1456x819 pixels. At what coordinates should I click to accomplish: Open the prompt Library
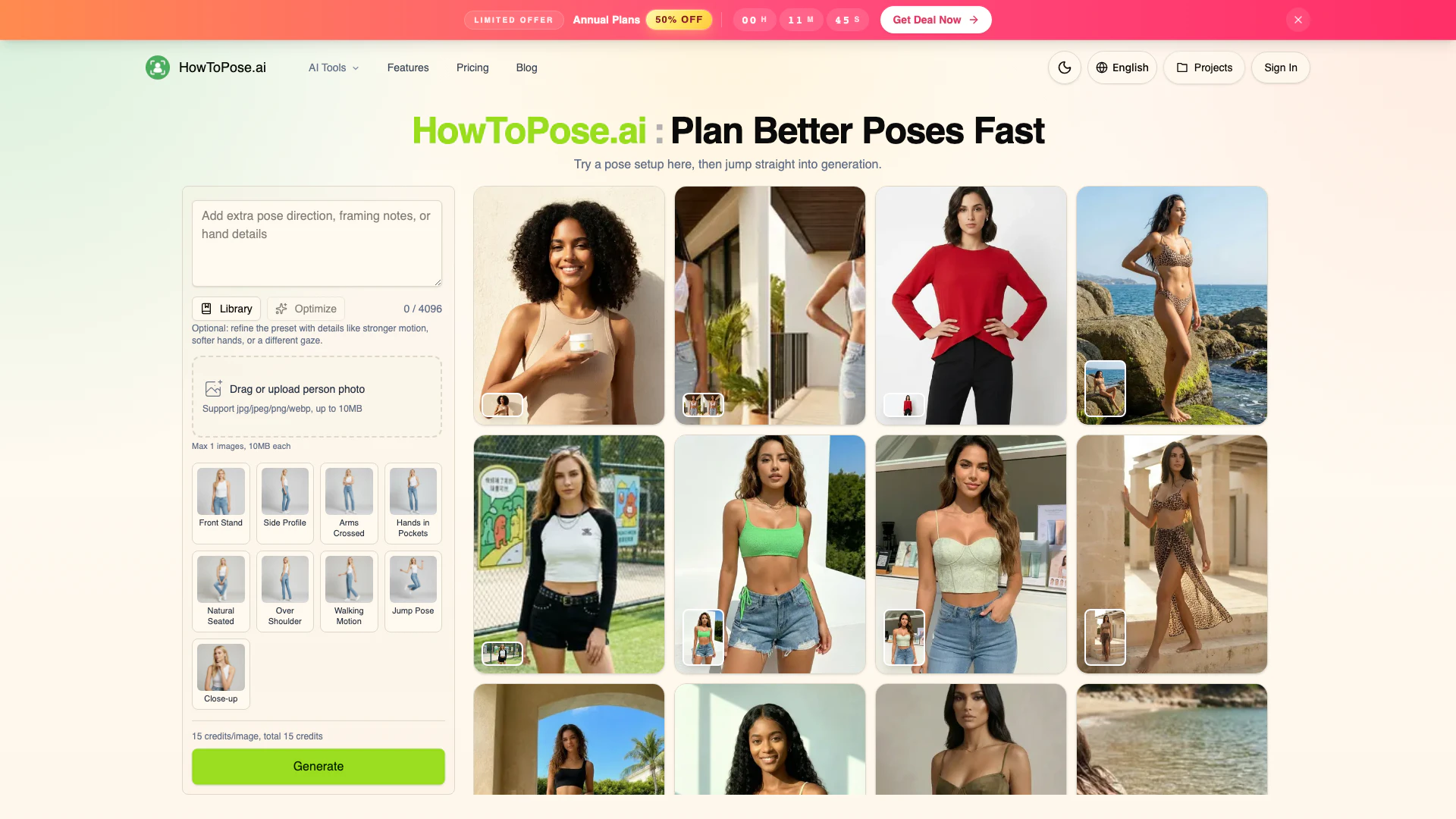226,309
